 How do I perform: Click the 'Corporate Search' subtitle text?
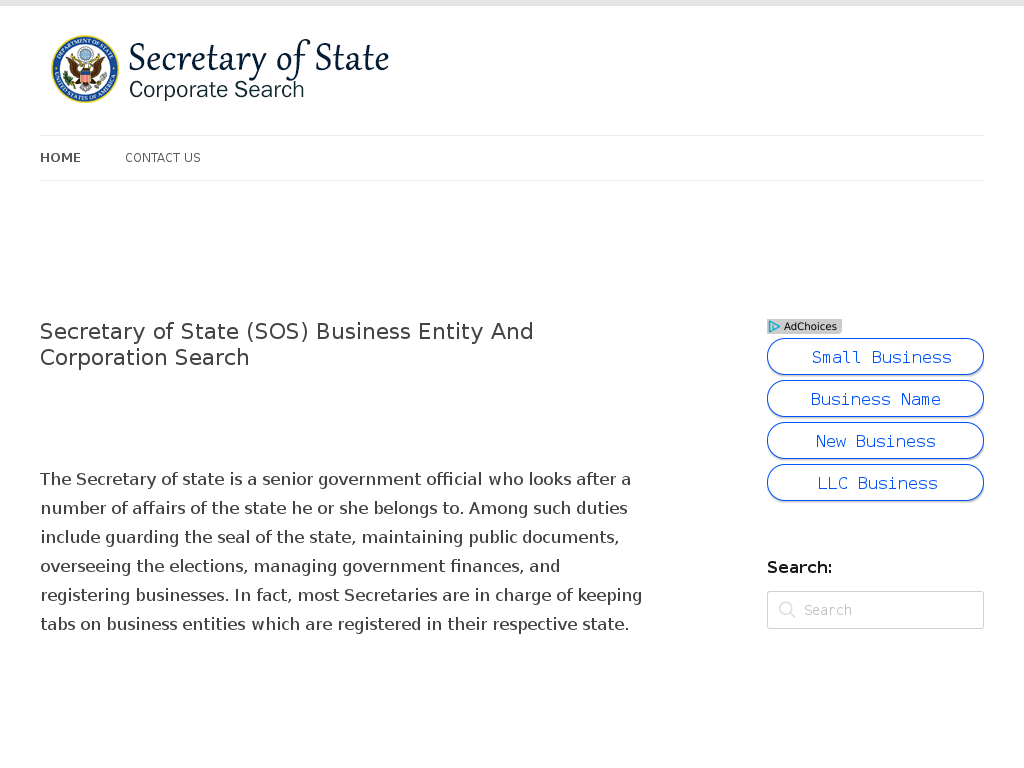216,89
